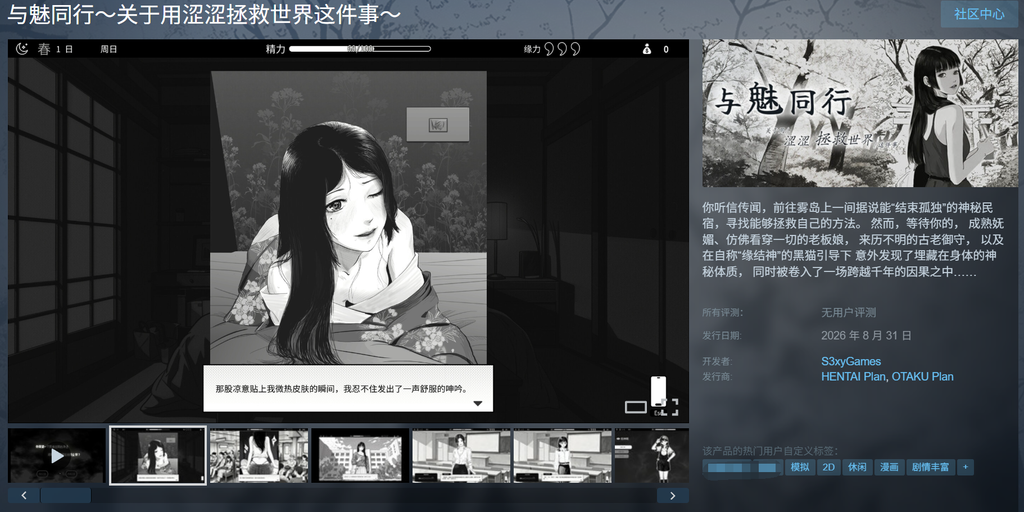Screen dimensions: 1024x512
Task: Click the right arrow of thumbnail strip
Action: click(673, 495)
